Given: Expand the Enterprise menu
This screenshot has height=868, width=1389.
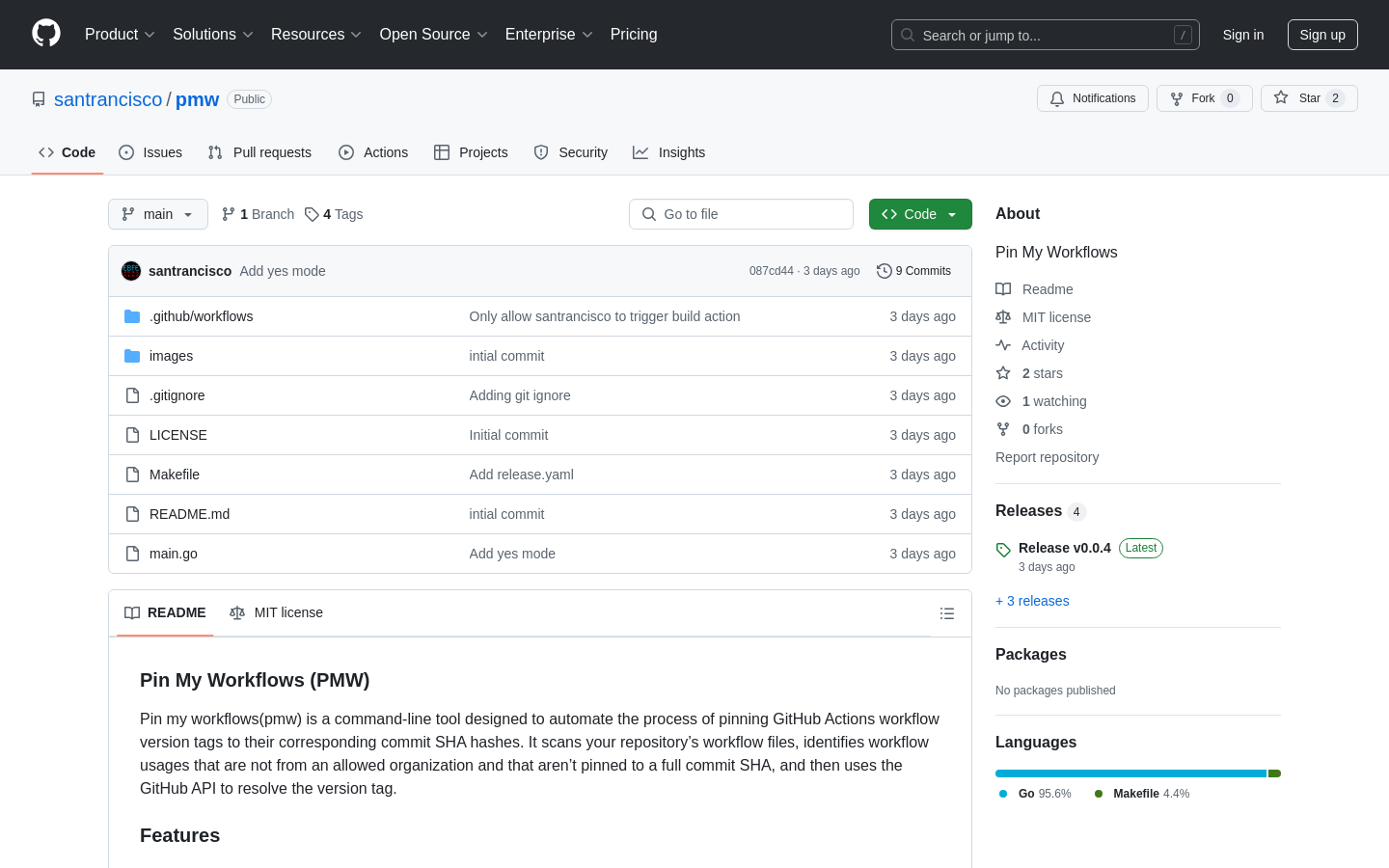Looking at the screenshot, I should point(549,35).
